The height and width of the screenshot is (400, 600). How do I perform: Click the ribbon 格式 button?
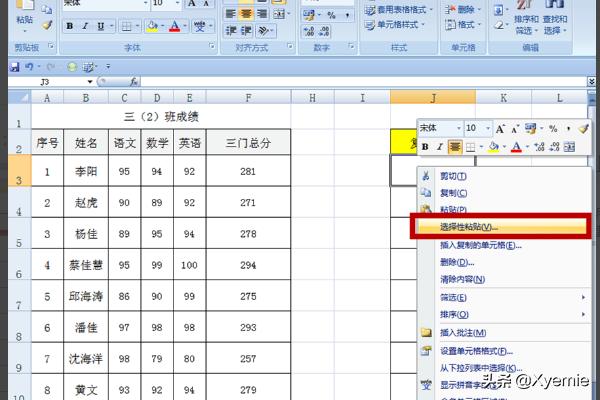tap(463, 25)
